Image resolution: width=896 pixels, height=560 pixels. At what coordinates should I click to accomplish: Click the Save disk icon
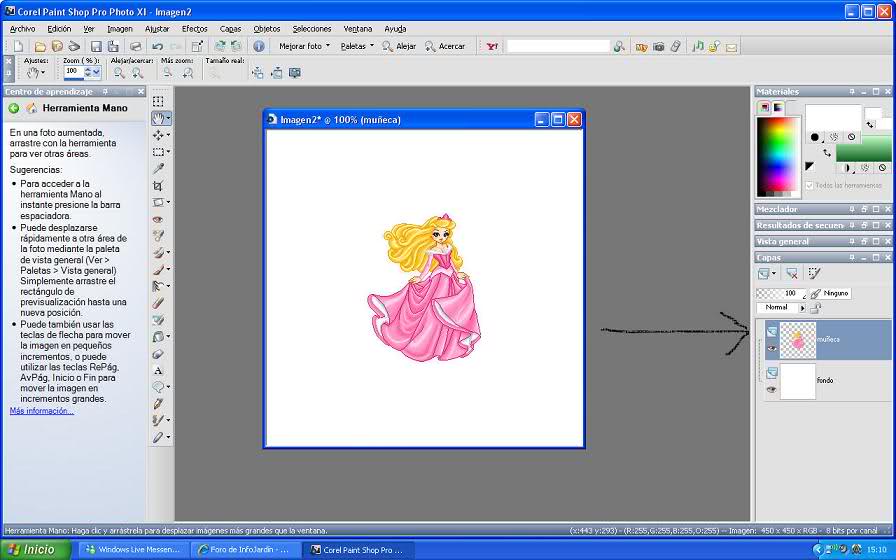(x=97, y=46)
